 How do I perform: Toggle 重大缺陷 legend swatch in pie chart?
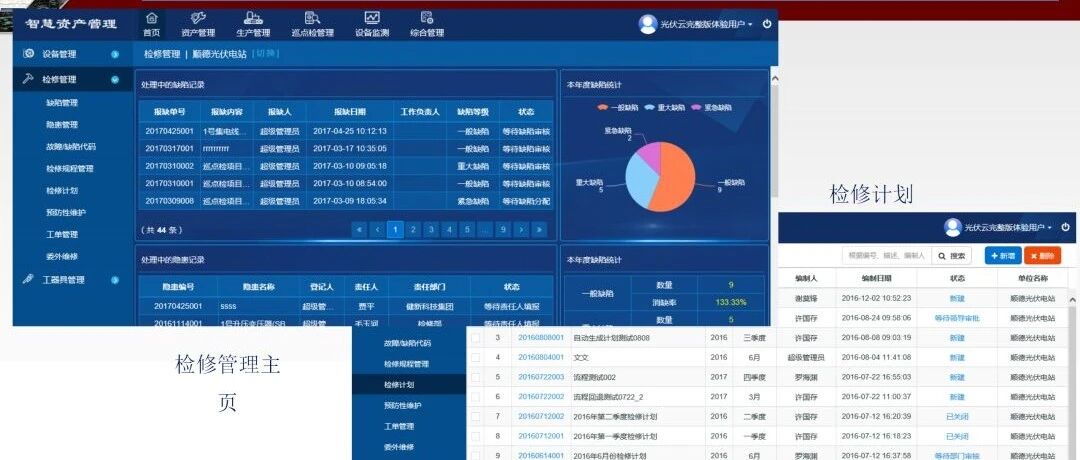(x=649, y=107)
